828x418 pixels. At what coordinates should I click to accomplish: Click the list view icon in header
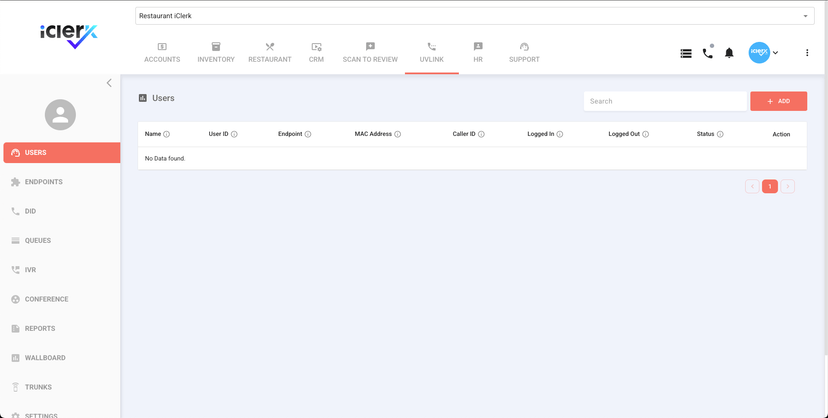click(686, 53)
